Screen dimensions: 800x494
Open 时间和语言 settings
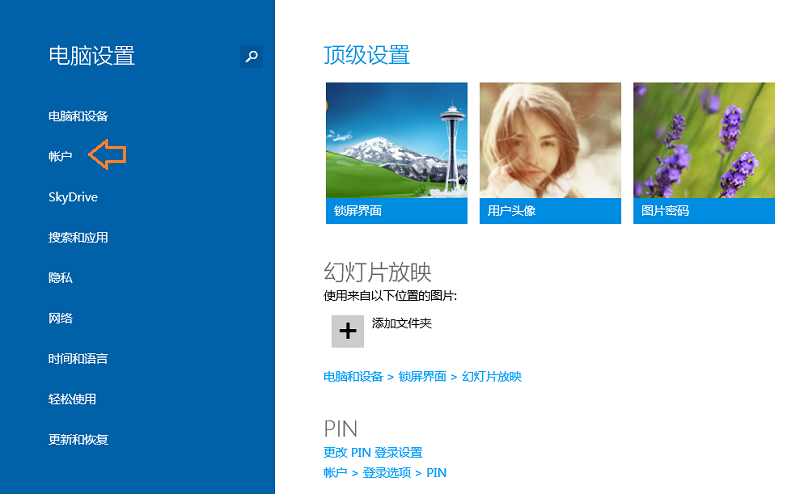pyautogui.click(x=78, y=359)
